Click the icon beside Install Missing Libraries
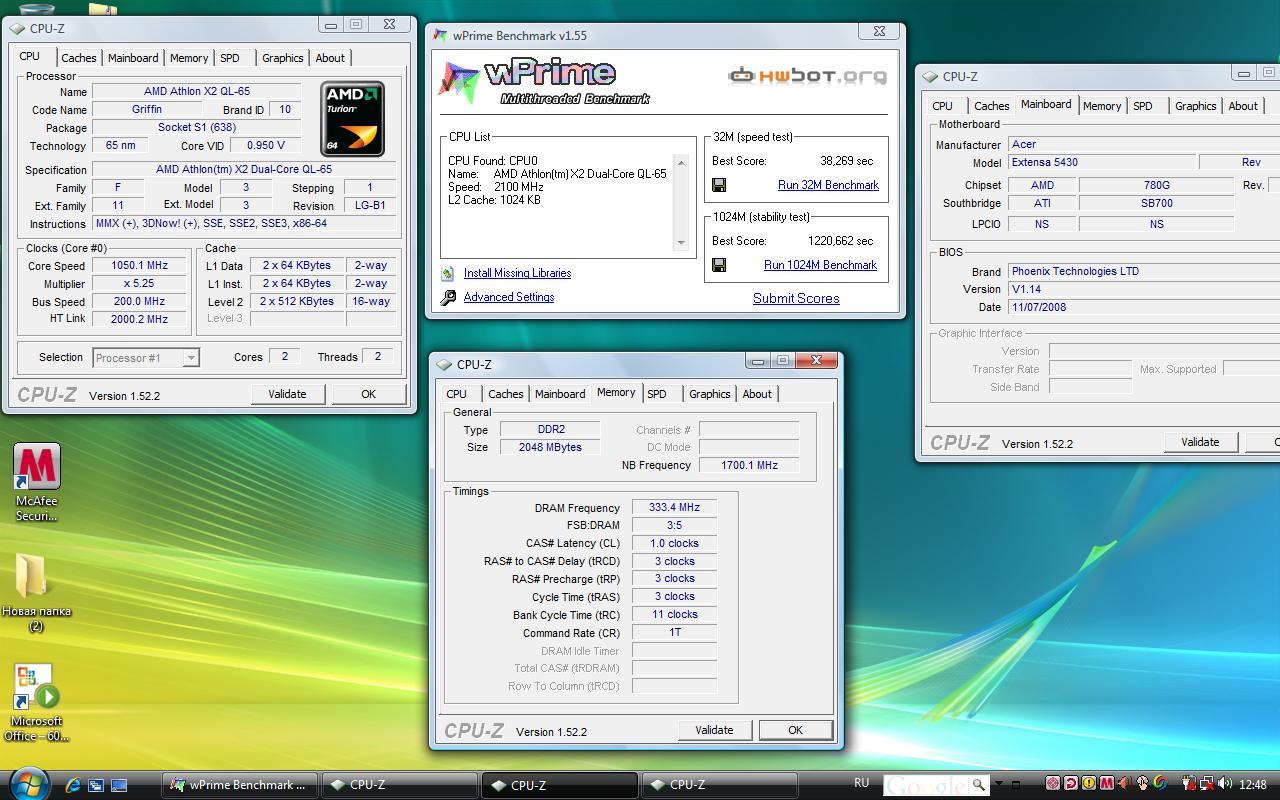The width and height of the screenshot is (1280, 800). point(448,273)
